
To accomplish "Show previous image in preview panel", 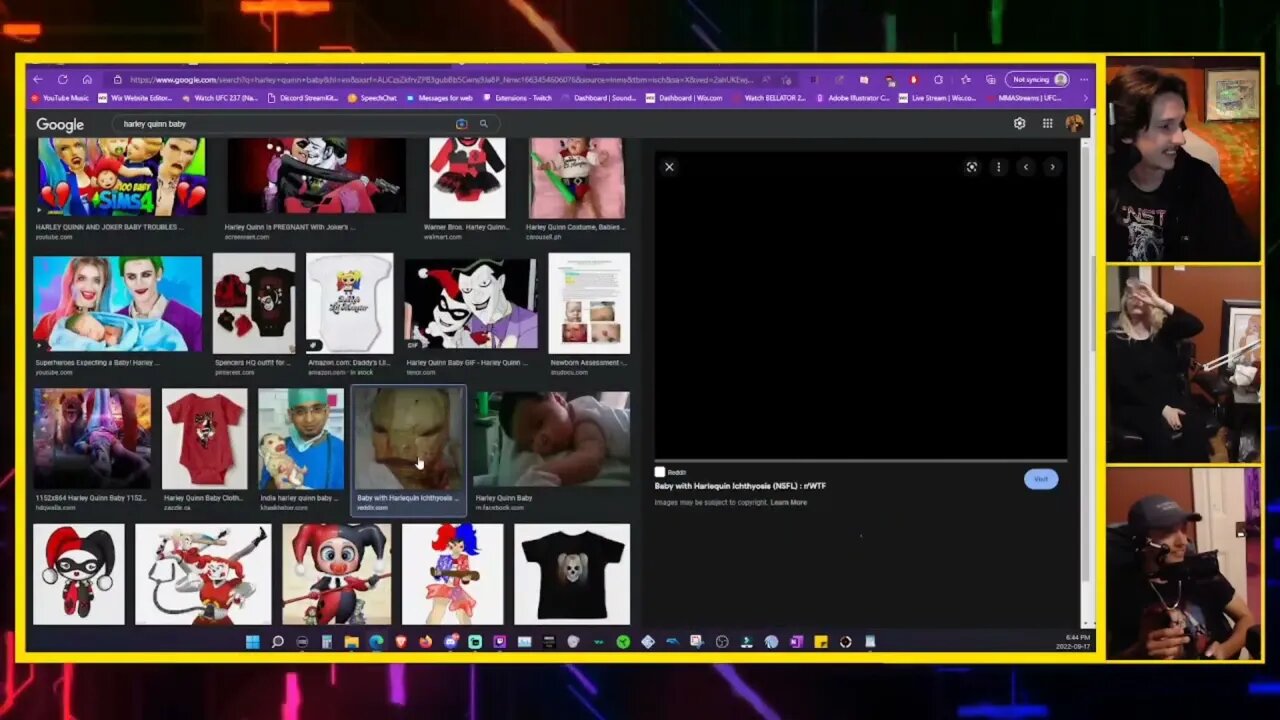I will click(x=1025, y=167).
